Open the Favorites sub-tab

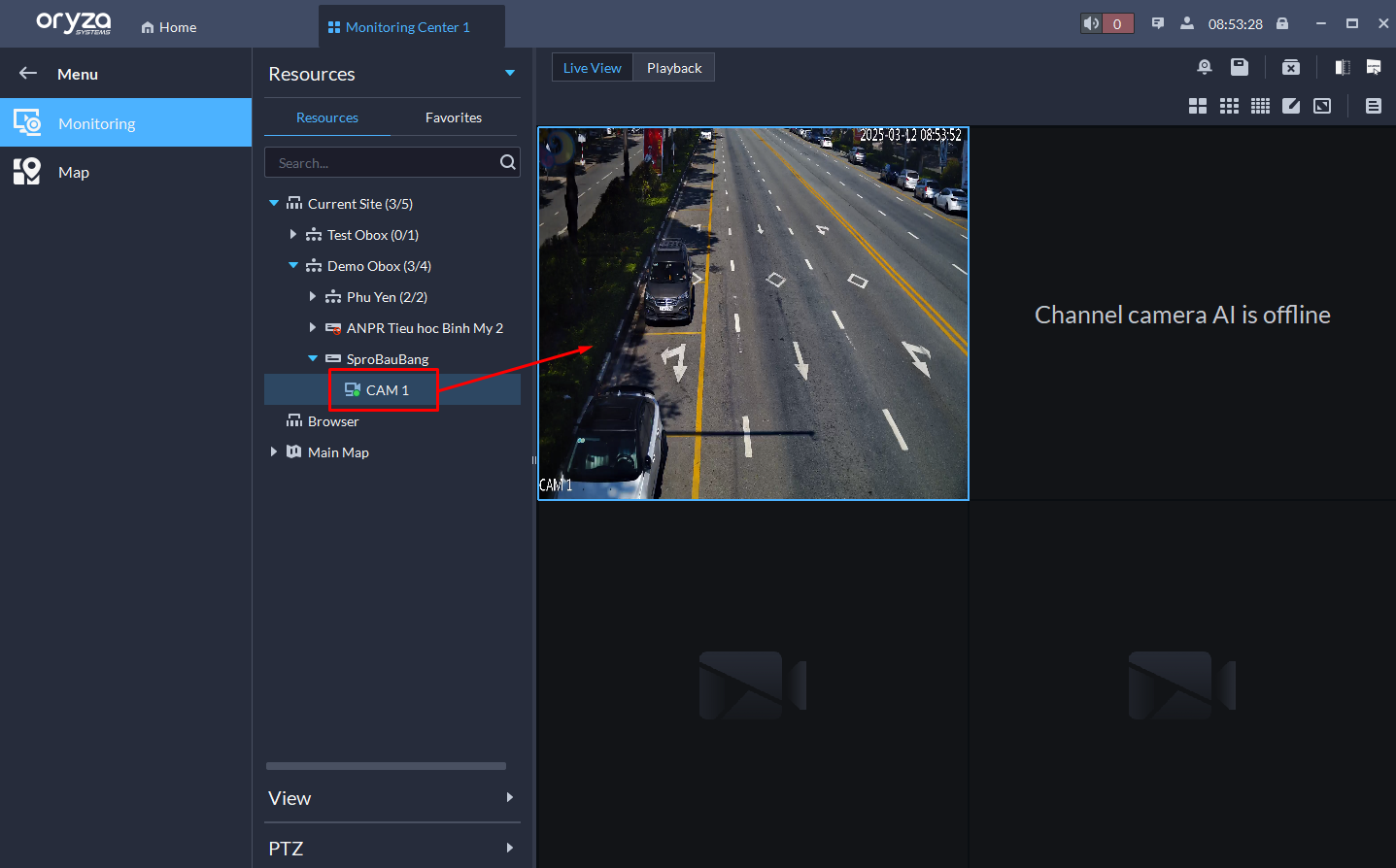point(454,117)
